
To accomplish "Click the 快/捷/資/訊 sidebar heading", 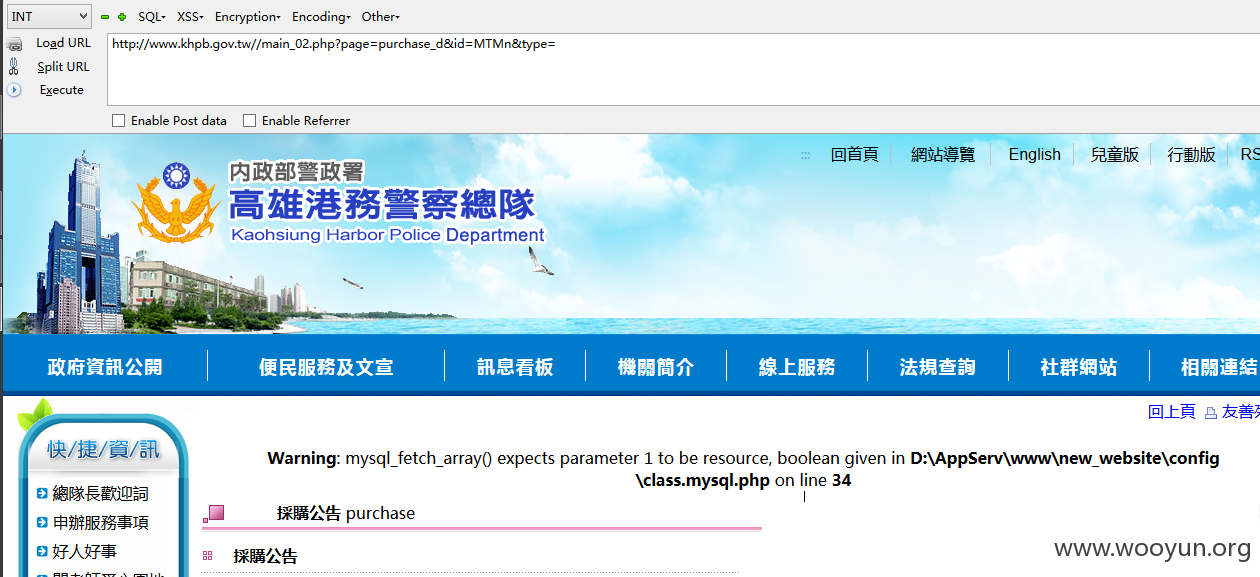I will 103,450.
